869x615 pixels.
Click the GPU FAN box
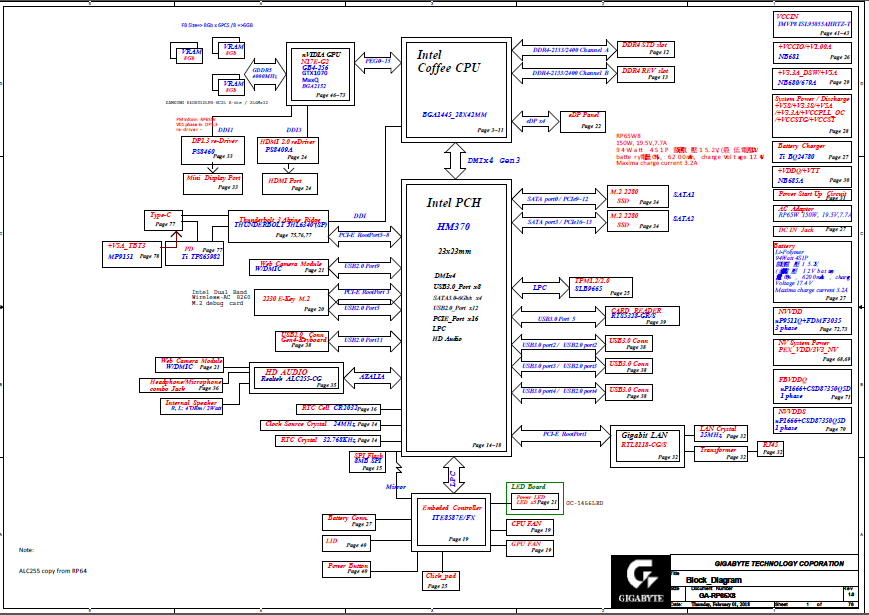pos(530,548)
